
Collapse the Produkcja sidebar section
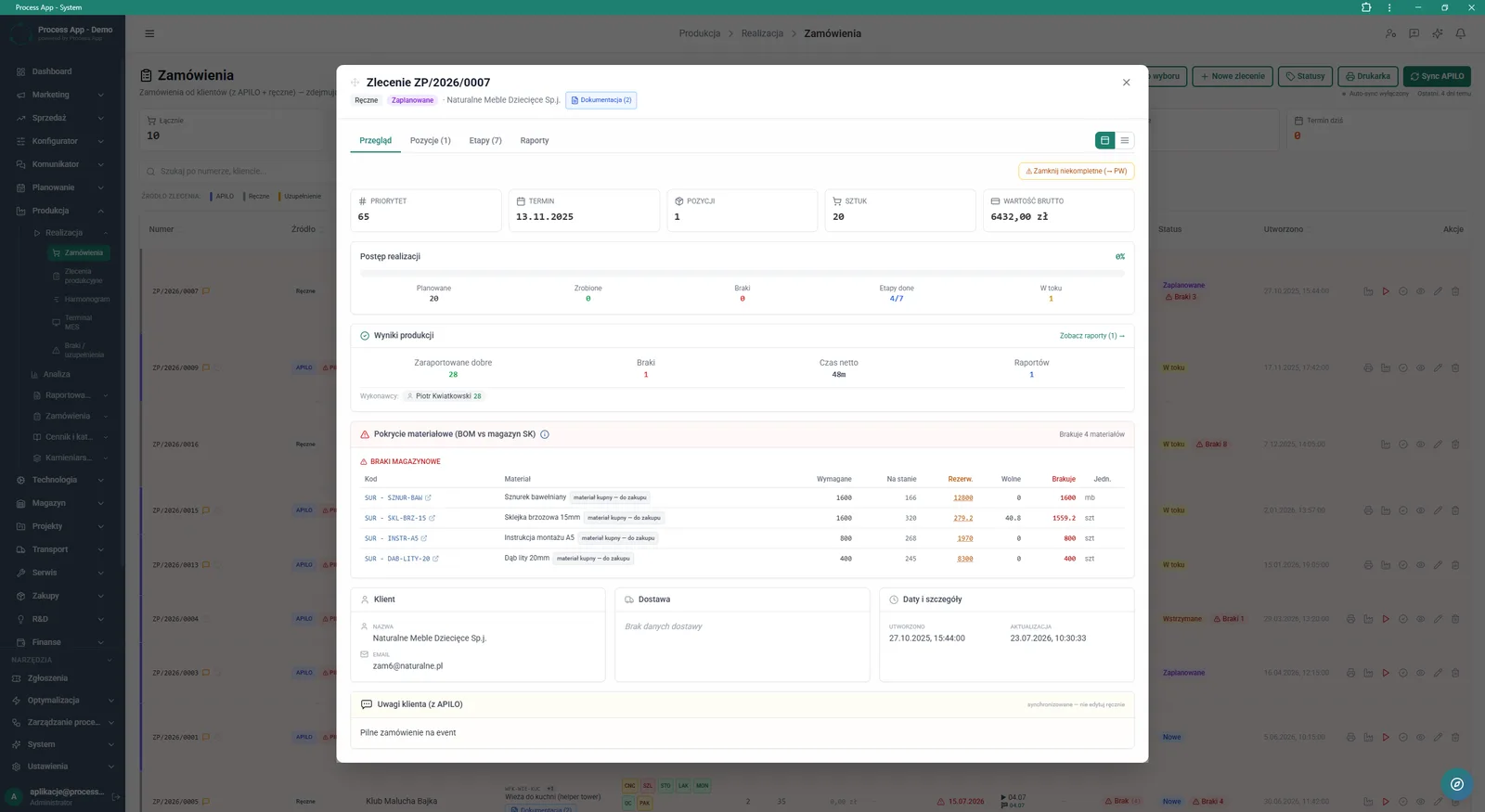[62, 211]
